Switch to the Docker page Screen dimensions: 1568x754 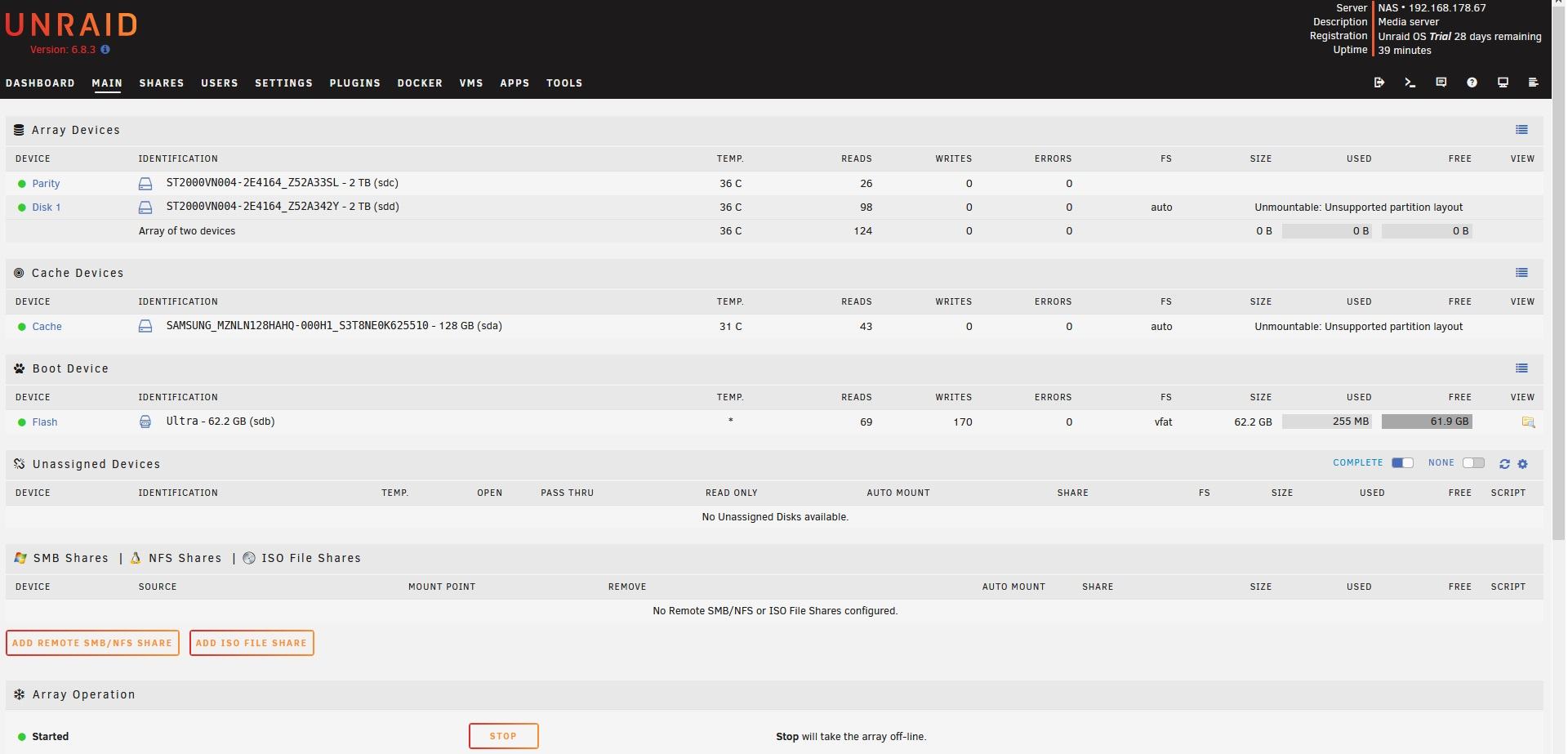tap(420, 83)
